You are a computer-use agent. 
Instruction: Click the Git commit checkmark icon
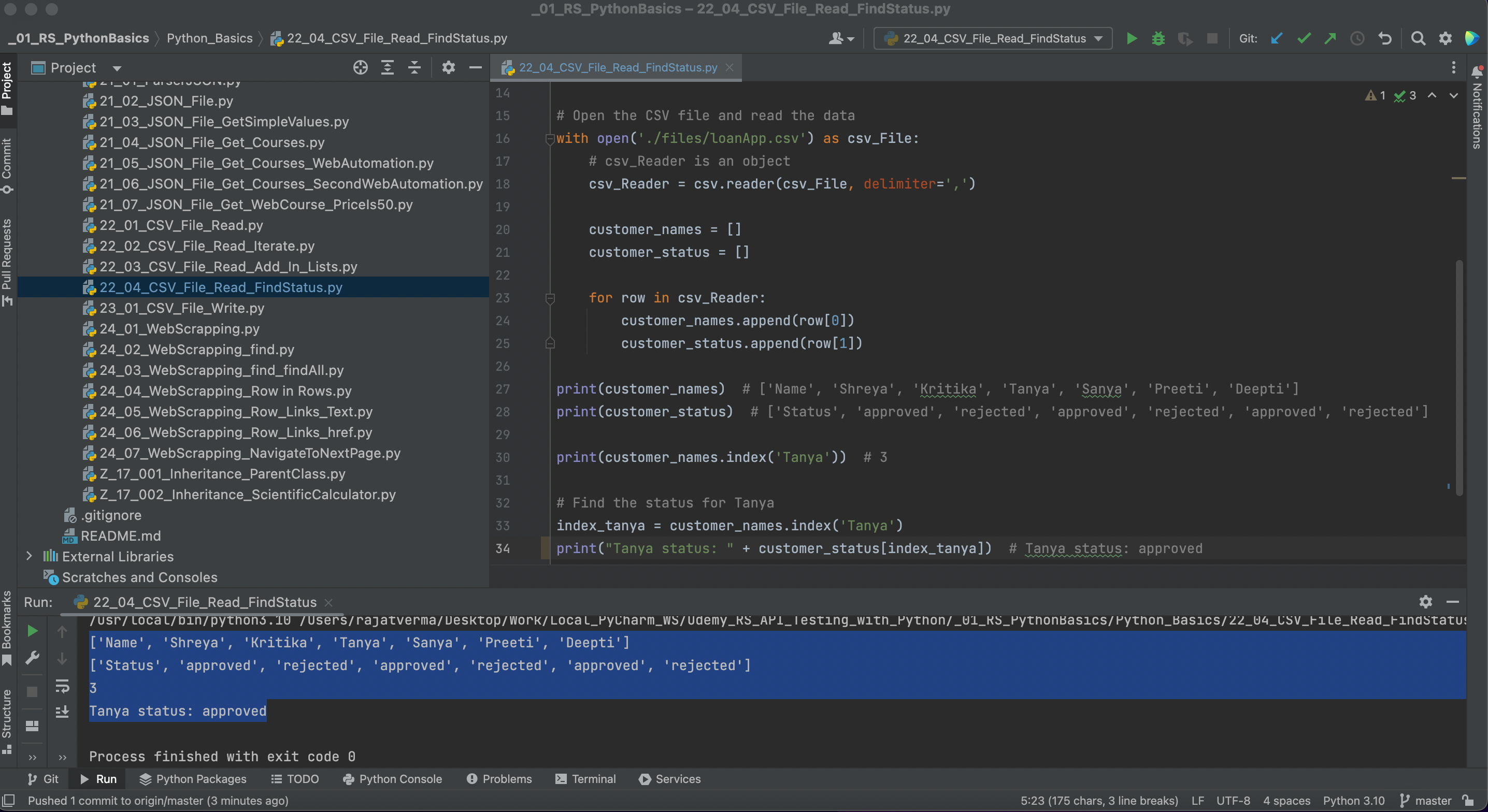coord(1304,39)
